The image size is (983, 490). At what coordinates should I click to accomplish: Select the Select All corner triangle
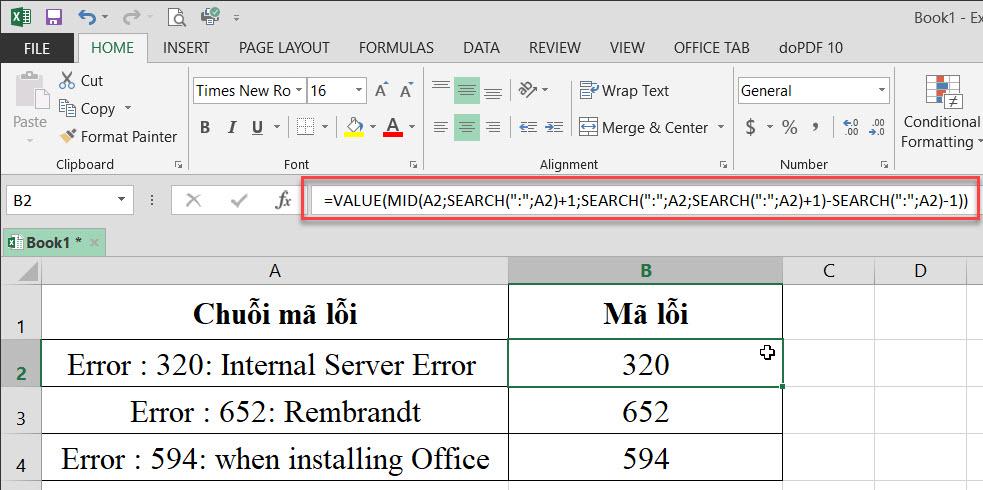pyautogui.click(x=21, y=271)
